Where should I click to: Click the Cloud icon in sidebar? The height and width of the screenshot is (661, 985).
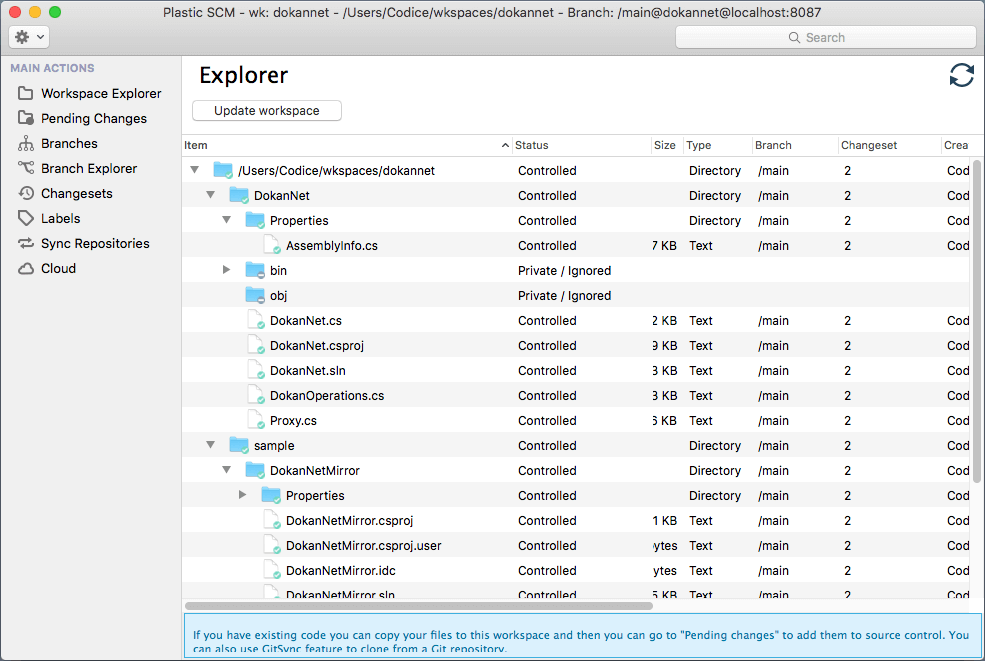click(x=26, y=269)
